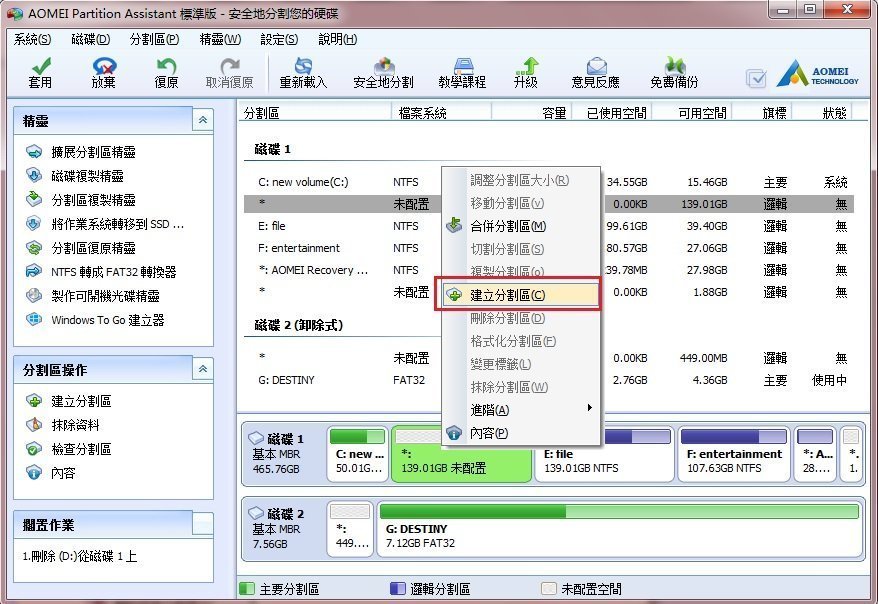
Task: Choose 建立分割區(C) in the context menu
Action: [x=520, y=295]
